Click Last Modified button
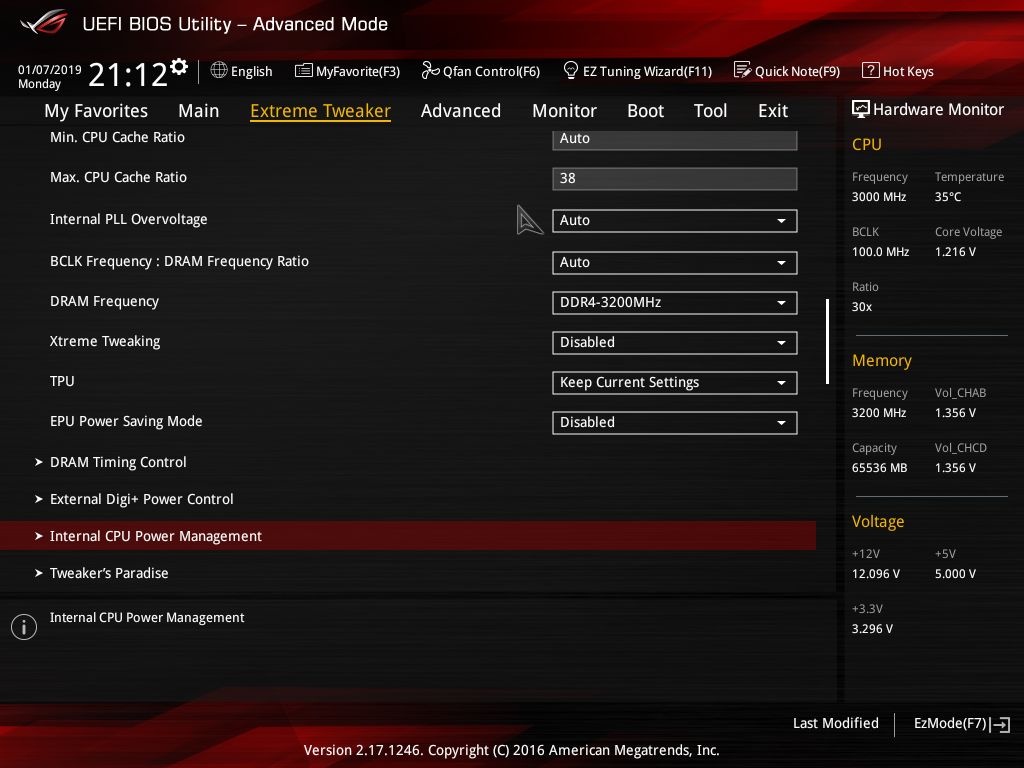This screenshot has width=1024, height=768. pyautogui.click(x=835, y=724)
